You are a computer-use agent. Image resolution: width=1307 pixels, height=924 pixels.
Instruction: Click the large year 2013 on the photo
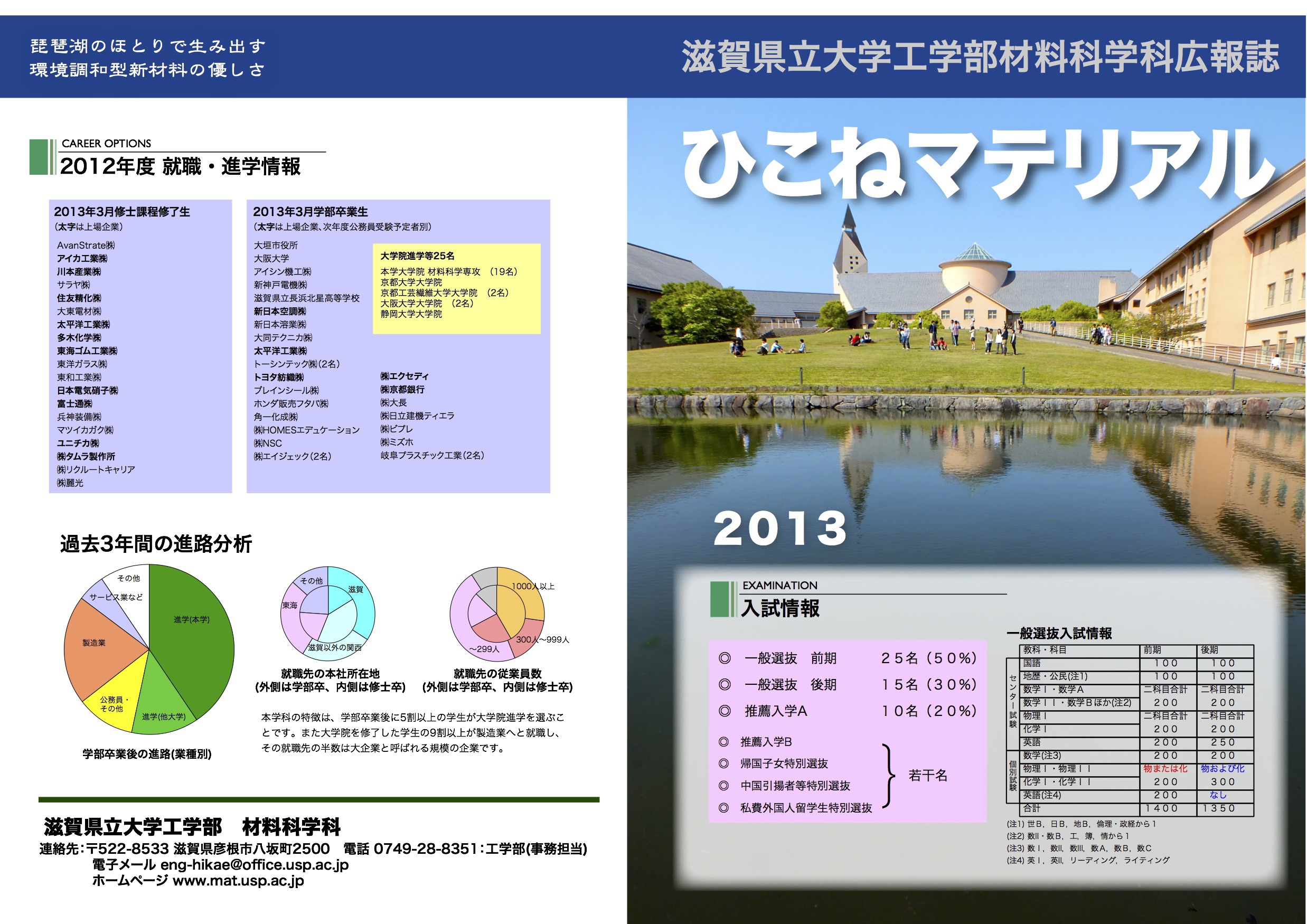781,529
